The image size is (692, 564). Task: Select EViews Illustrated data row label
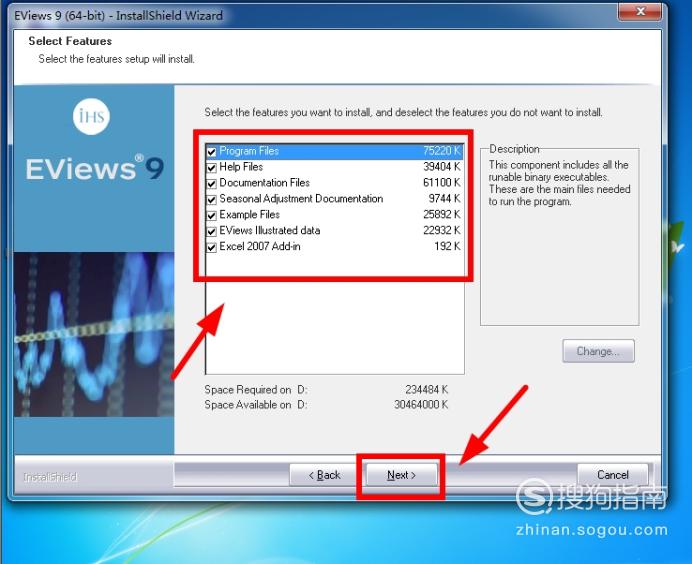[270, 230]
